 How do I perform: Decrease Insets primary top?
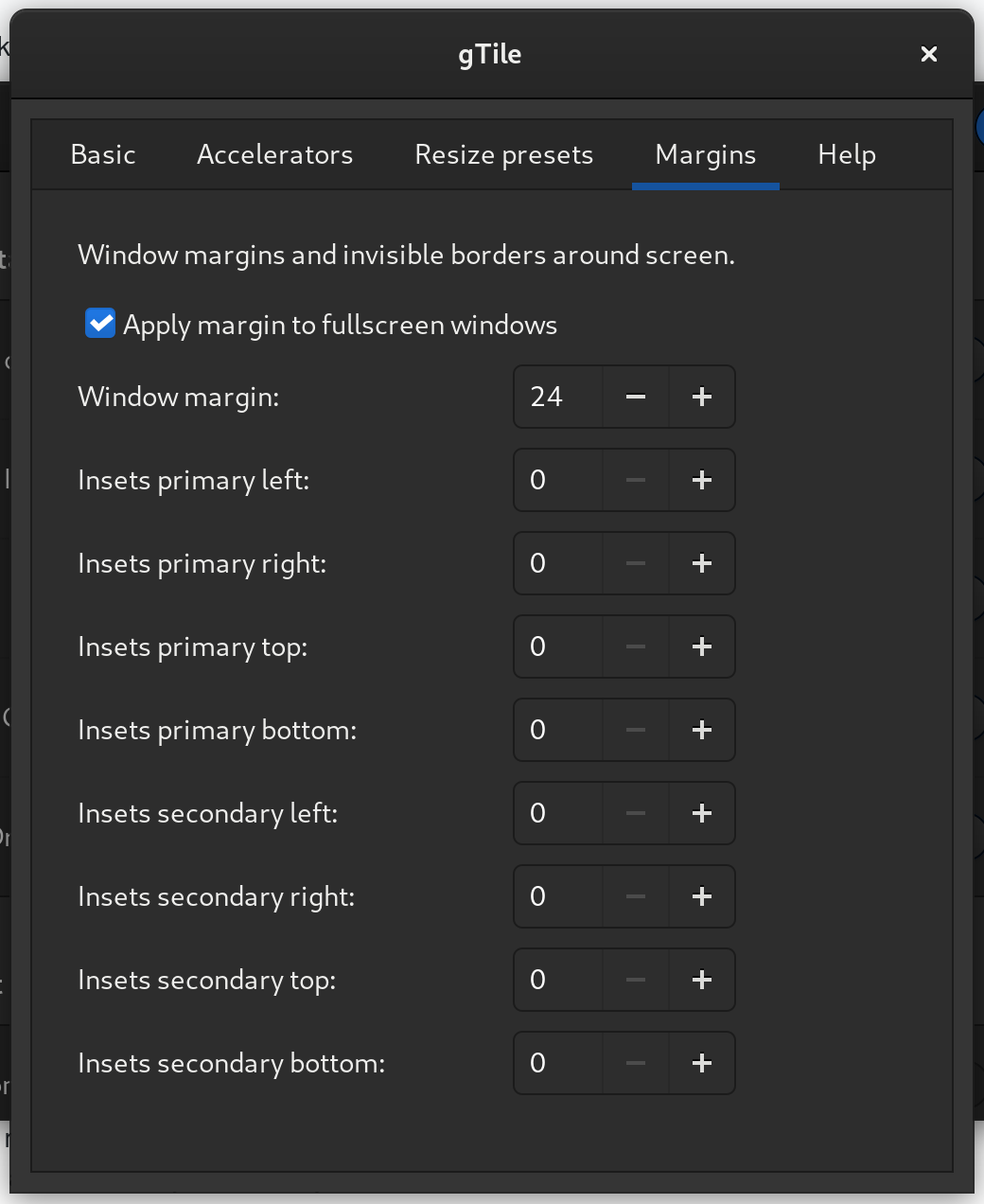(x=636, y=646)
